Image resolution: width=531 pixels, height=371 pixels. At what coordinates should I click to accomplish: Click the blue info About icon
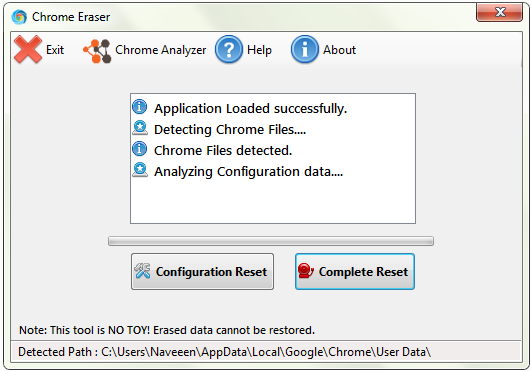[305, 49]
